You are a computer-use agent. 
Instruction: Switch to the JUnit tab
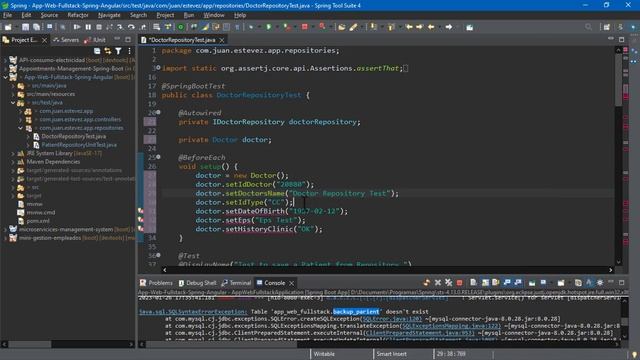95,40
